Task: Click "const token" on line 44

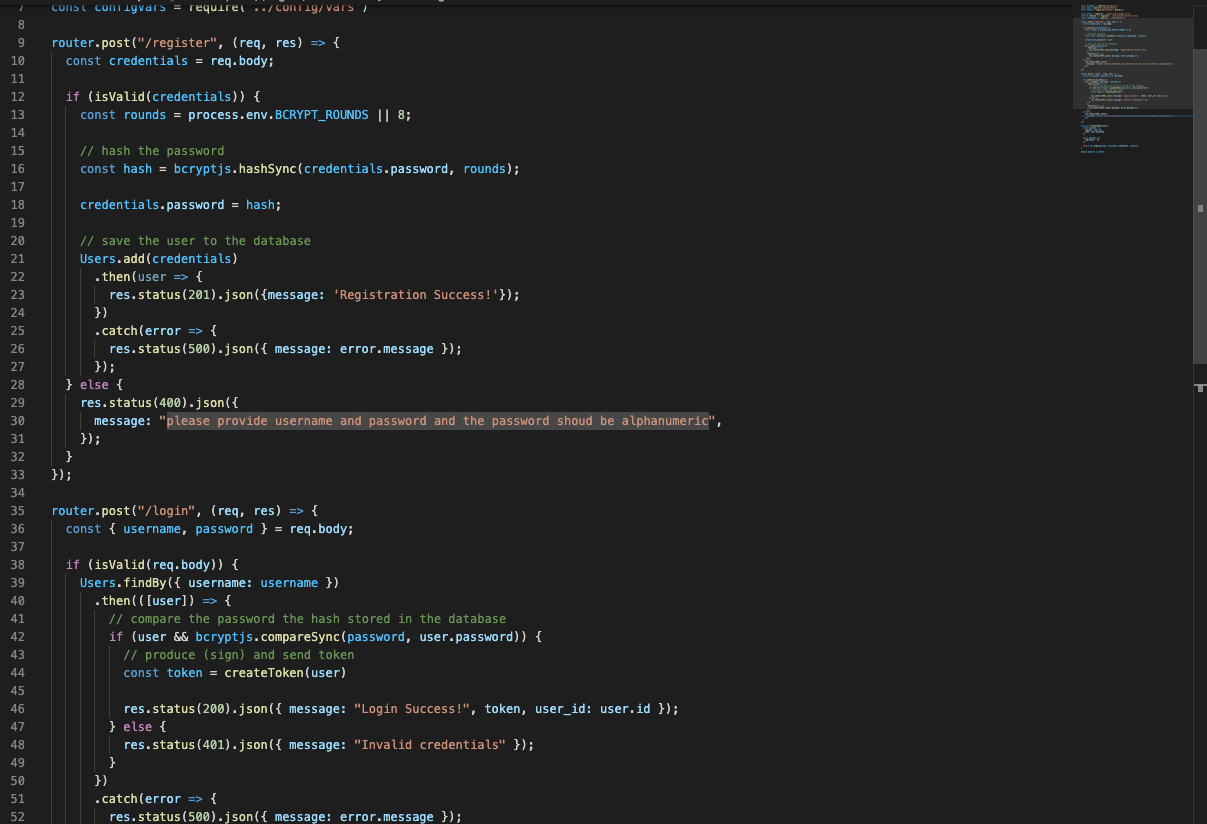Action: pyautogui.click(x=163, y=673)
